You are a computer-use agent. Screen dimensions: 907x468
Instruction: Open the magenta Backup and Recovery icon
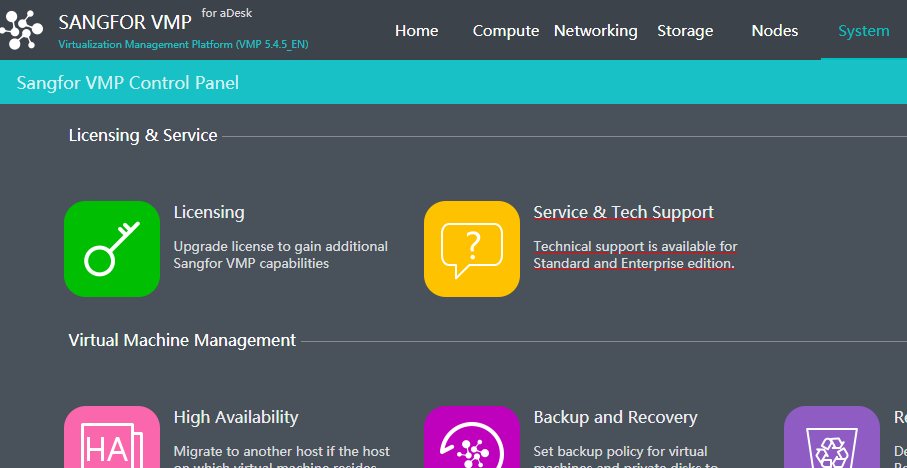pyautogui.click(x=471, y=437)
